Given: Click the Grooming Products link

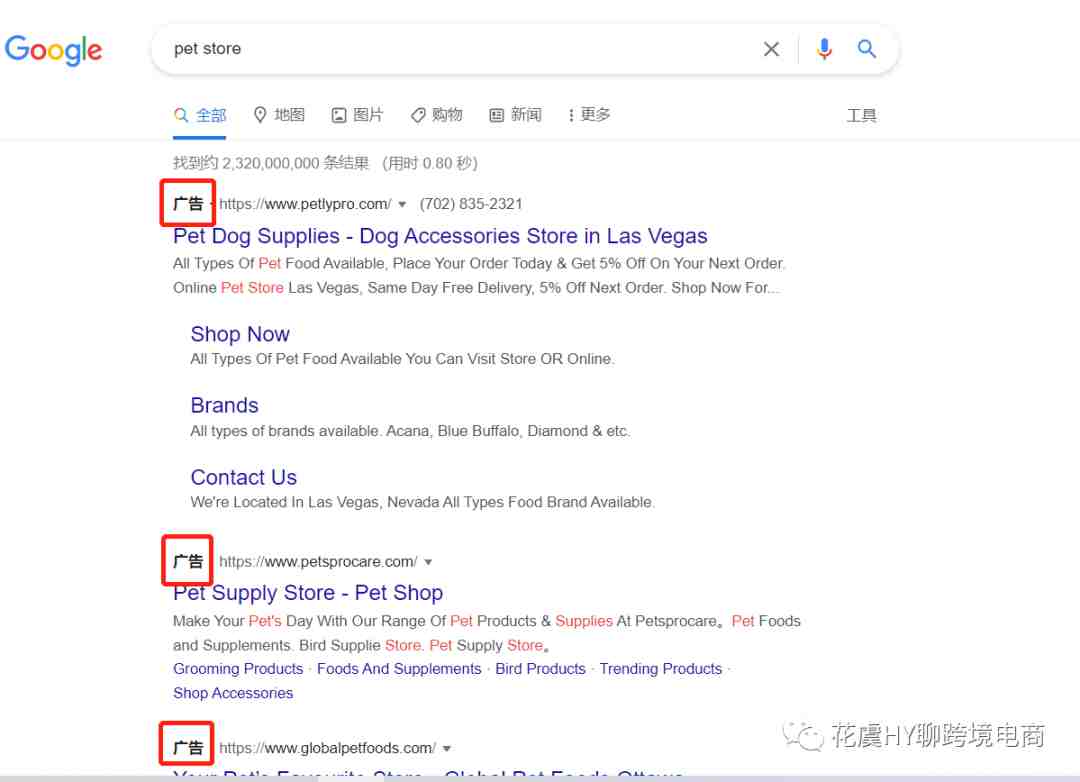Looking at the screenshot, I should click(x=238, y=669).
